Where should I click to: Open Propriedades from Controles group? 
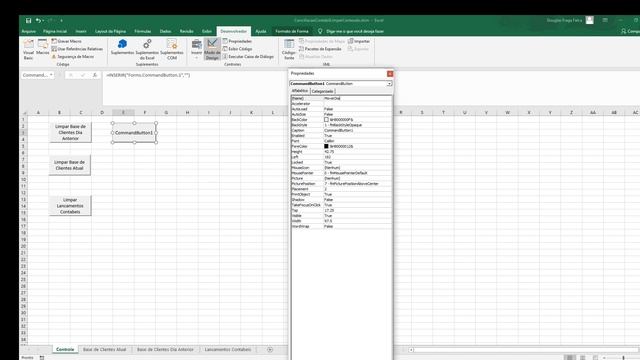(x=237, y=41)
